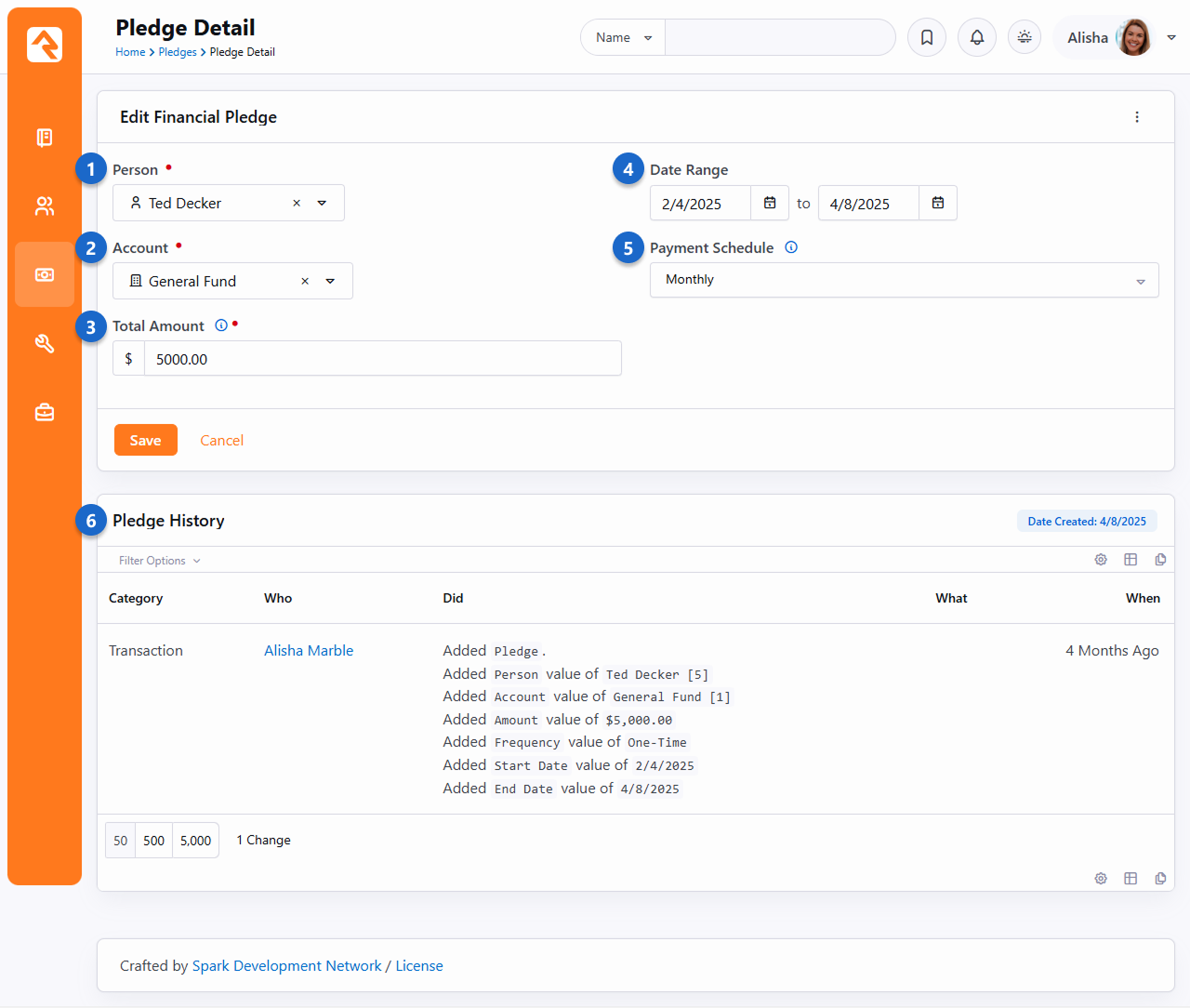
Task: Click the Save button
Action: (145, 441)
